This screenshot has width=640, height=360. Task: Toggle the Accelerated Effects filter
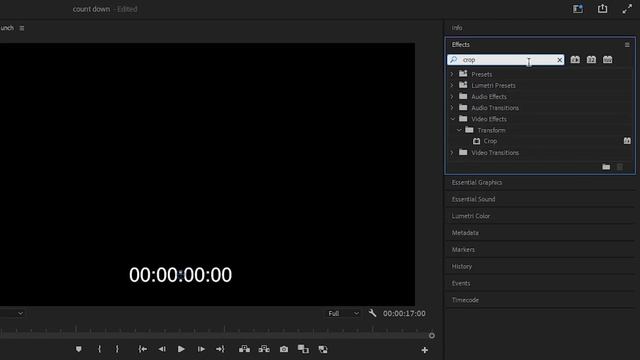point(575,60)
